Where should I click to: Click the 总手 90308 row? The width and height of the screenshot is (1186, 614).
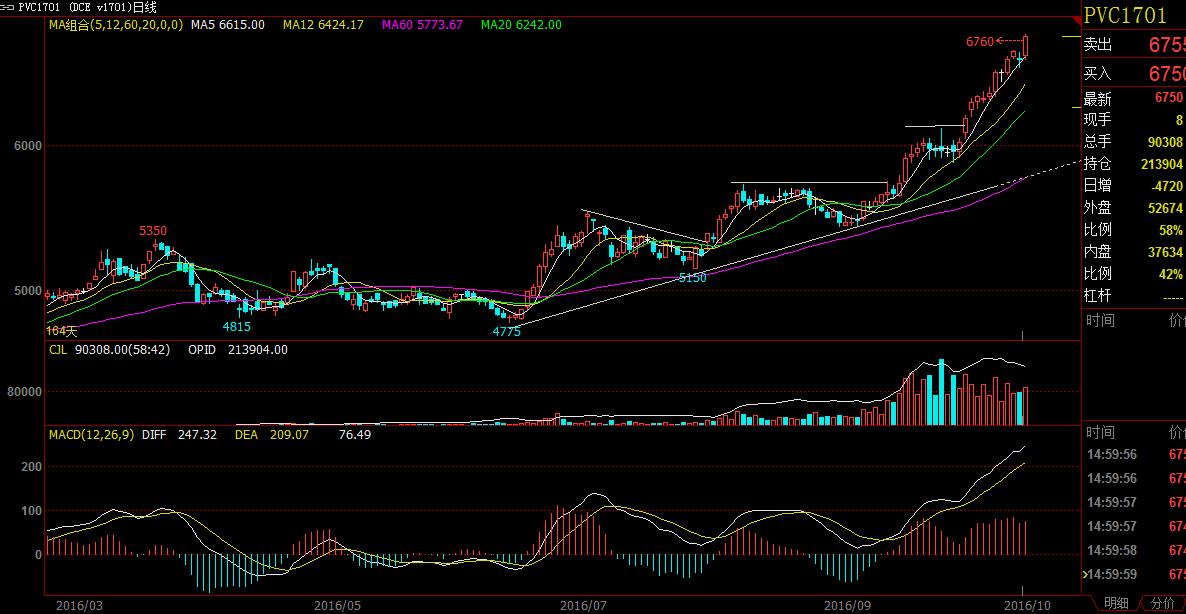click(x=1134, y=142)
